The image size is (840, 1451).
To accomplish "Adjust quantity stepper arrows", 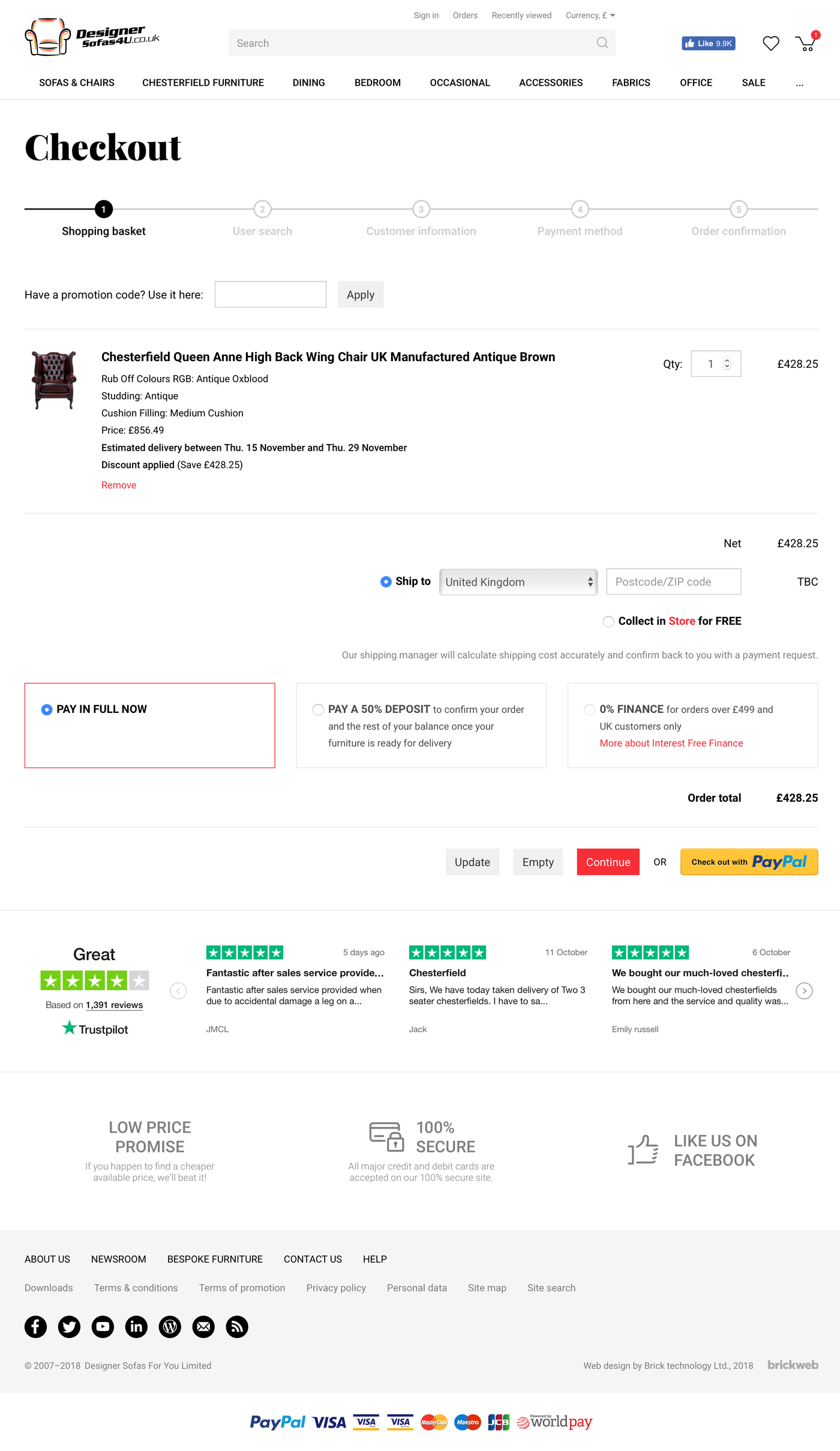I will (727, 364).
